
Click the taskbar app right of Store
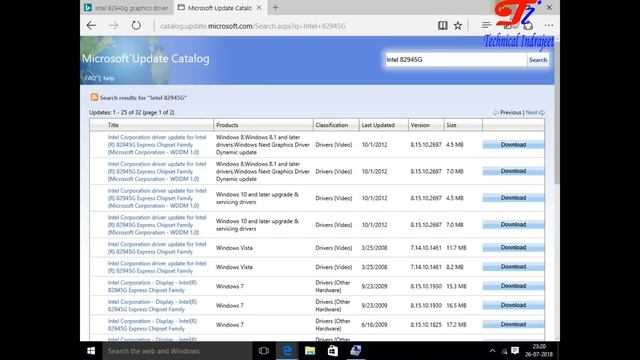pos(356,351)
